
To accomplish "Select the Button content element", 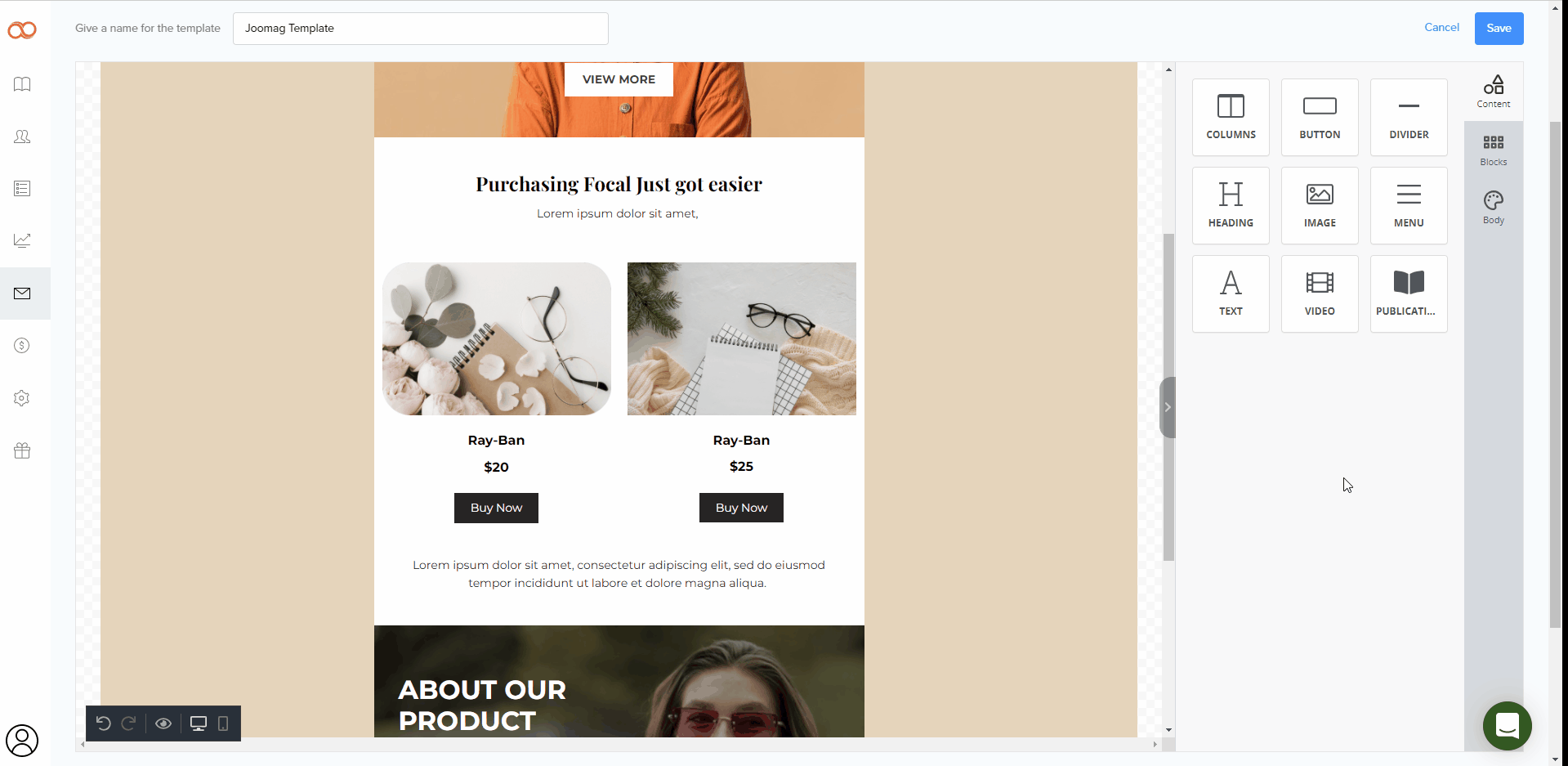I will 1320,117.
